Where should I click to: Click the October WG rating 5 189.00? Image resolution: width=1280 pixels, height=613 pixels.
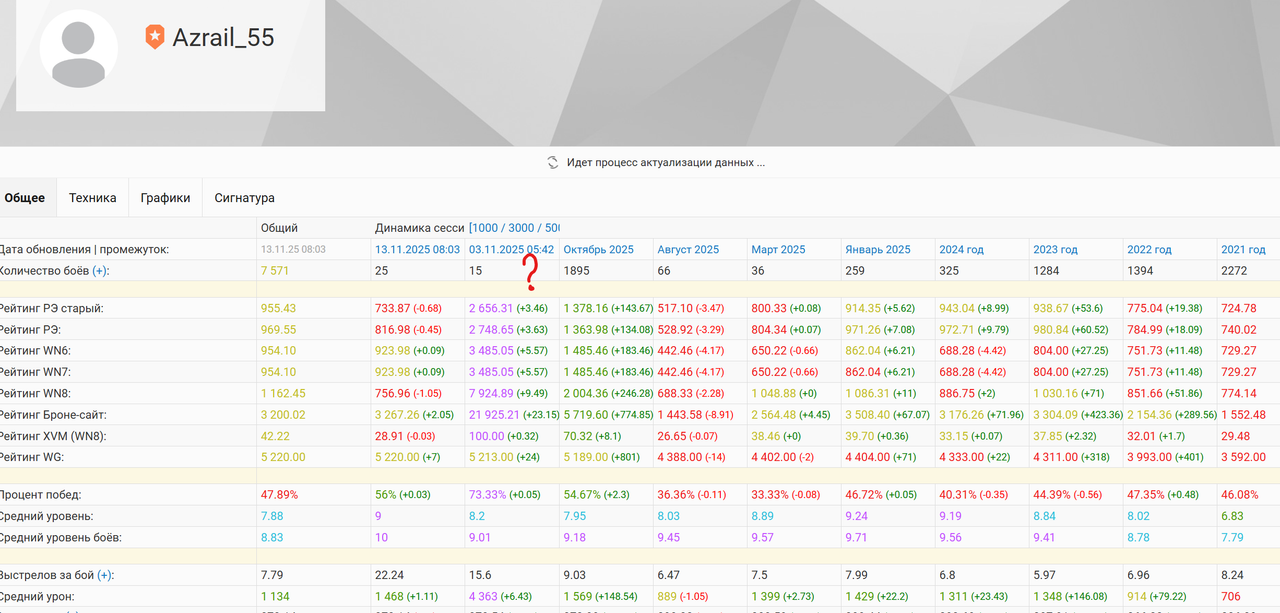(x=585, y=457)
